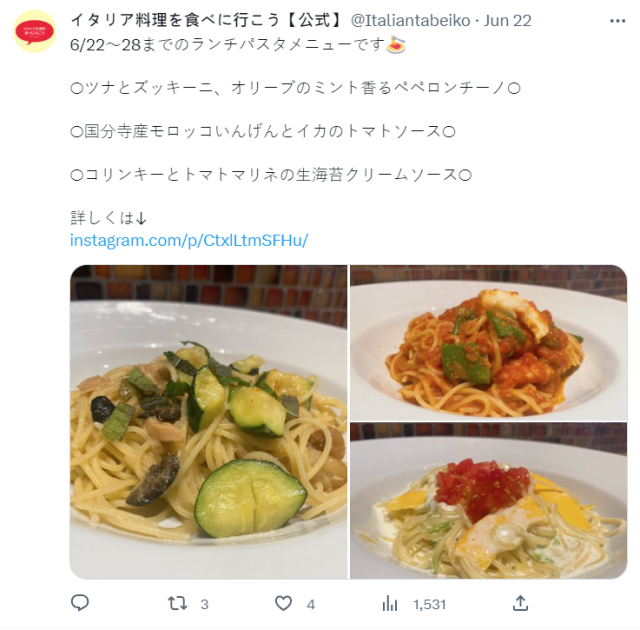
Task: Click the 1,531 views count
Action: 430,604
